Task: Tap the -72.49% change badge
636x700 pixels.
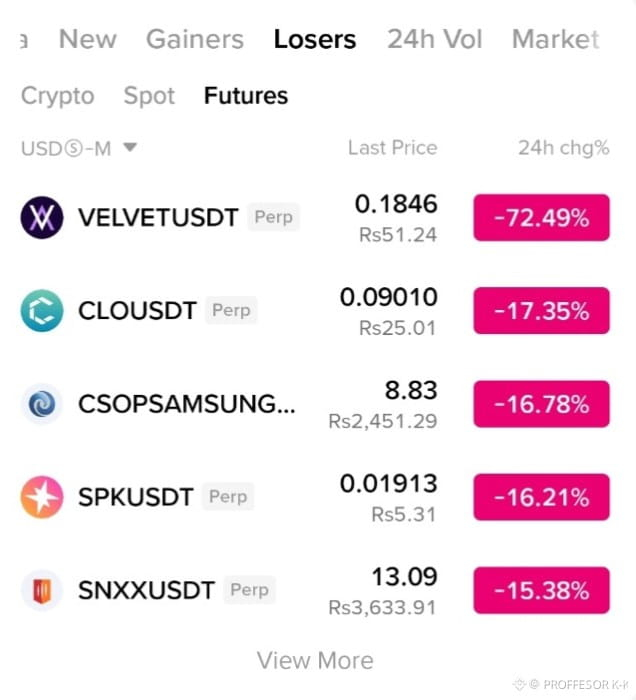Action: coord(541,218)
